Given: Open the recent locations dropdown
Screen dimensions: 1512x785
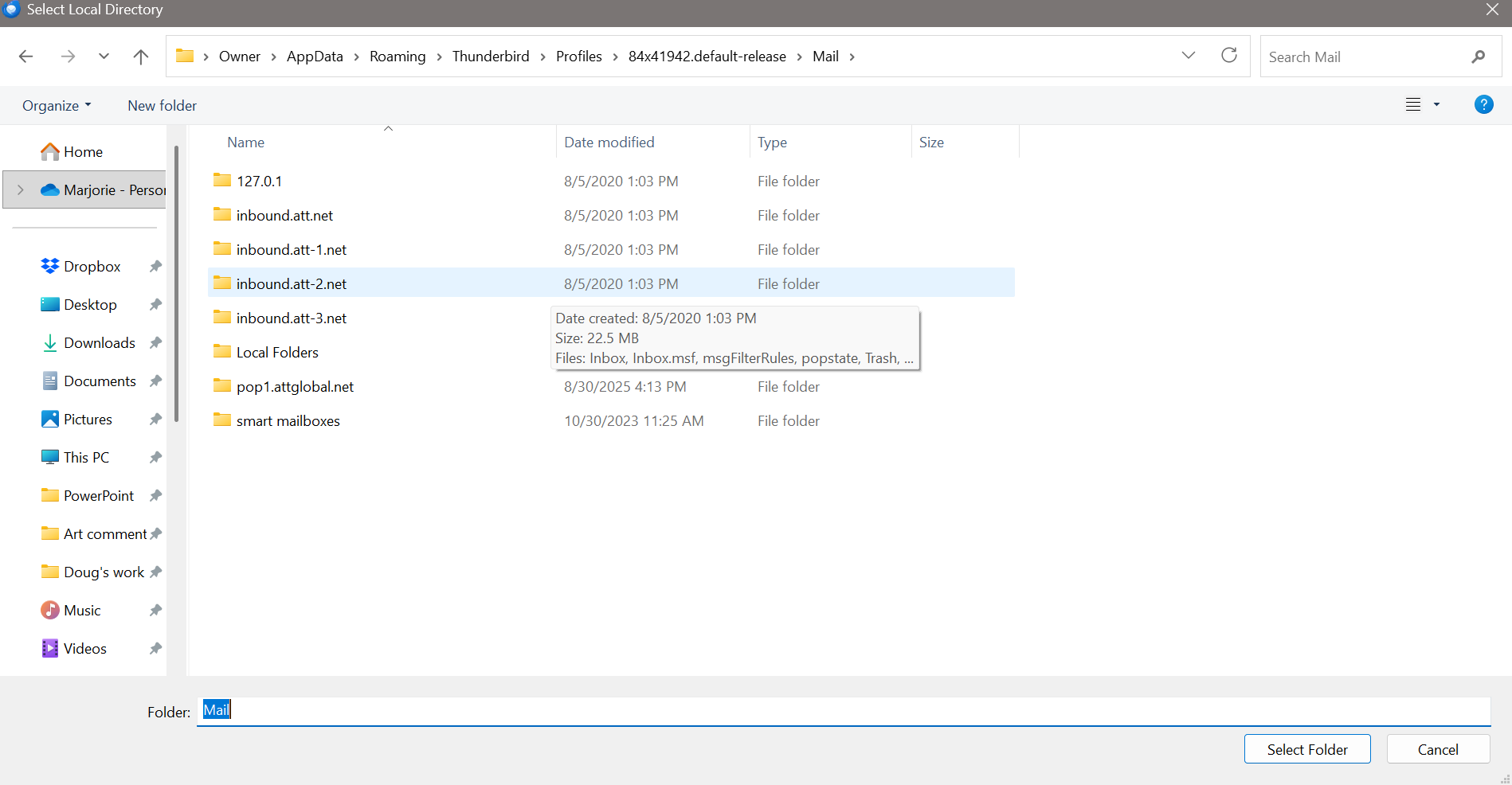Looking at the screenshot, I should coord(104,57).
